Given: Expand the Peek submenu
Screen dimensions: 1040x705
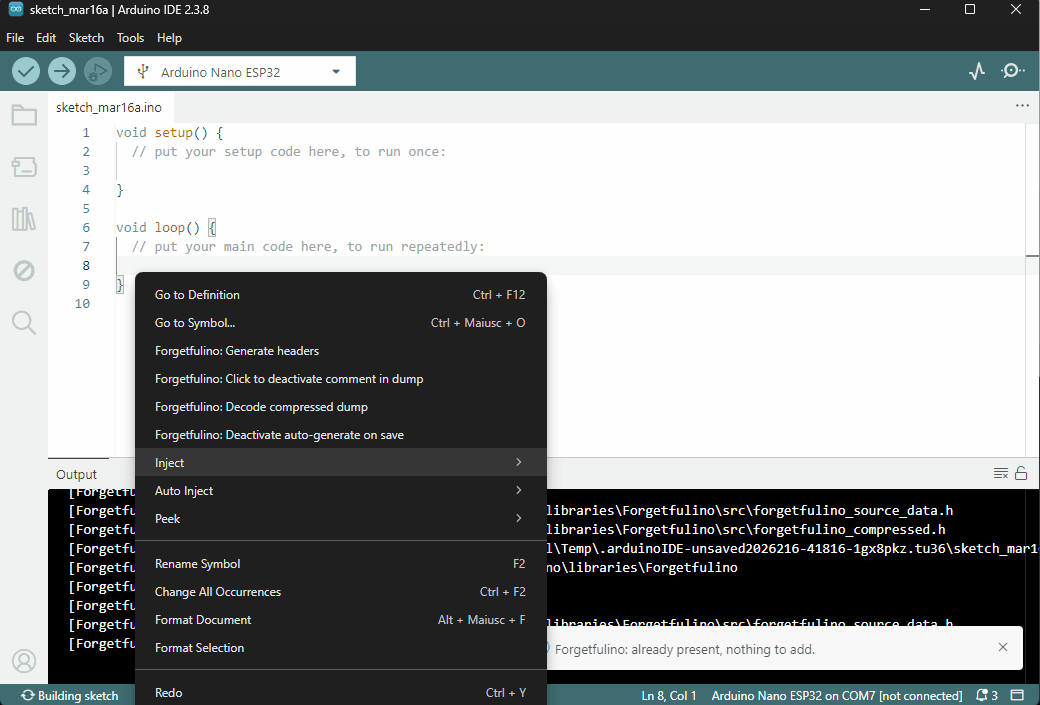Looking at the screenshot, I should [x=340, y=518].
